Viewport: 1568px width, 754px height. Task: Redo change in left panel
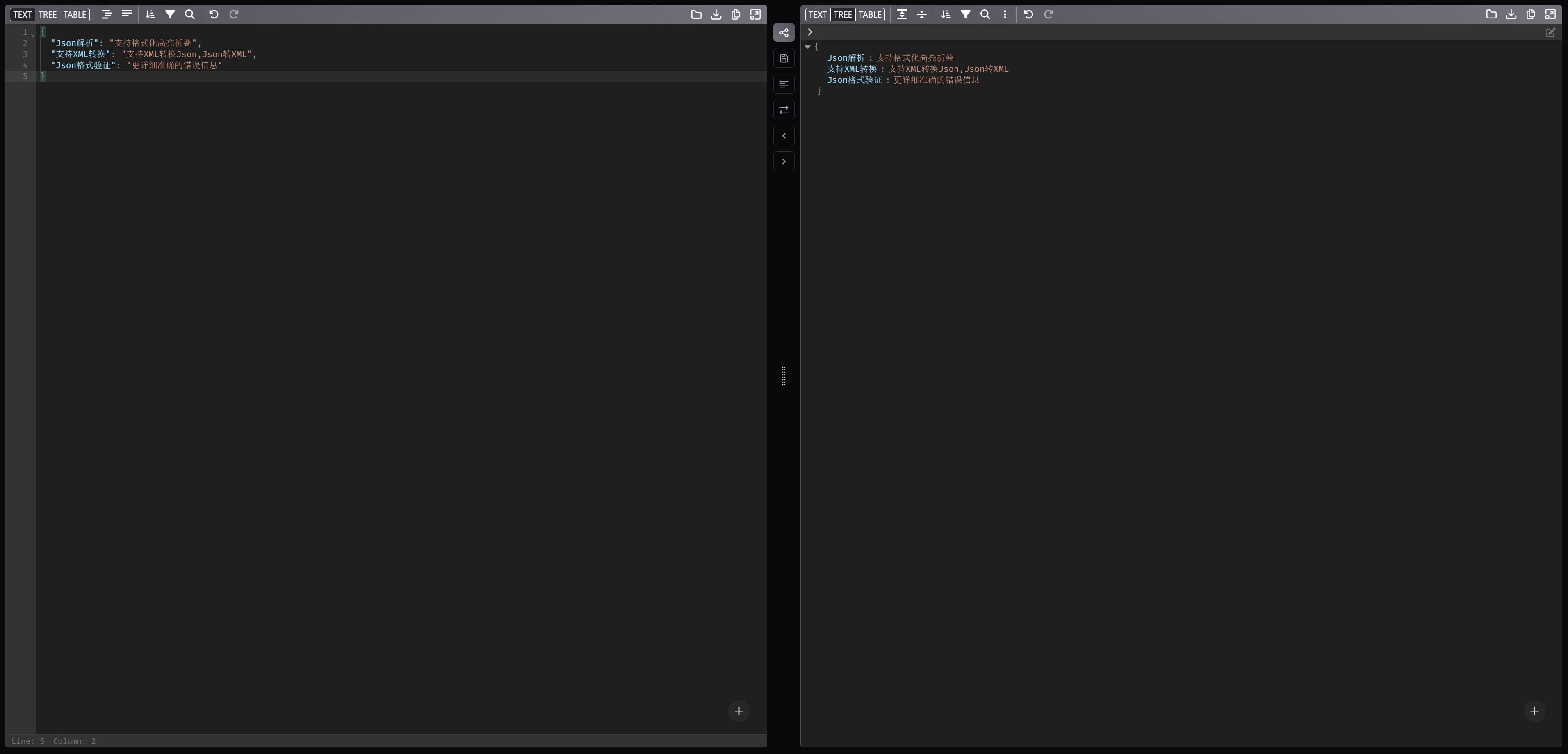coord(234,15)
